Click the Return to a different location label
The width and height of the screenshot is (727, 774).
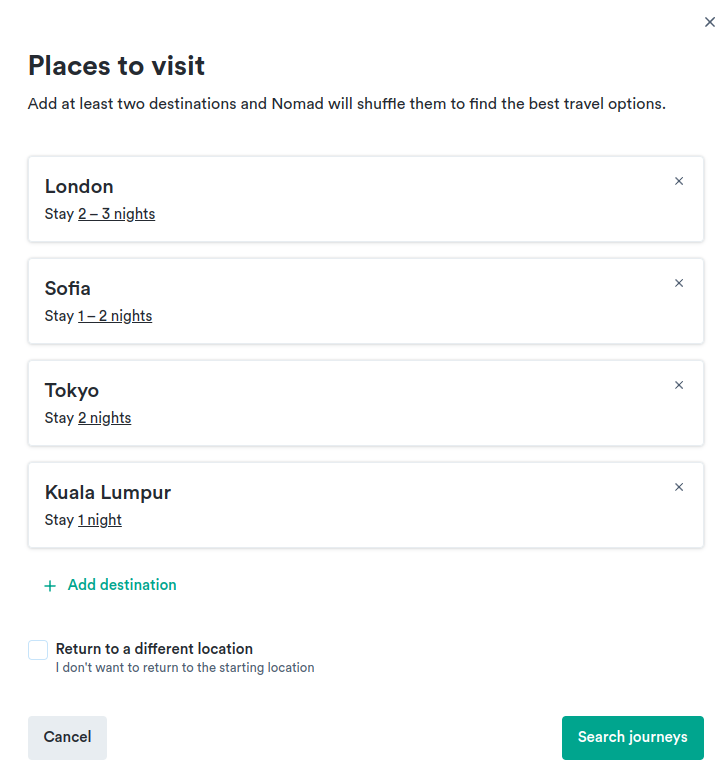click(x=154, y=649)
